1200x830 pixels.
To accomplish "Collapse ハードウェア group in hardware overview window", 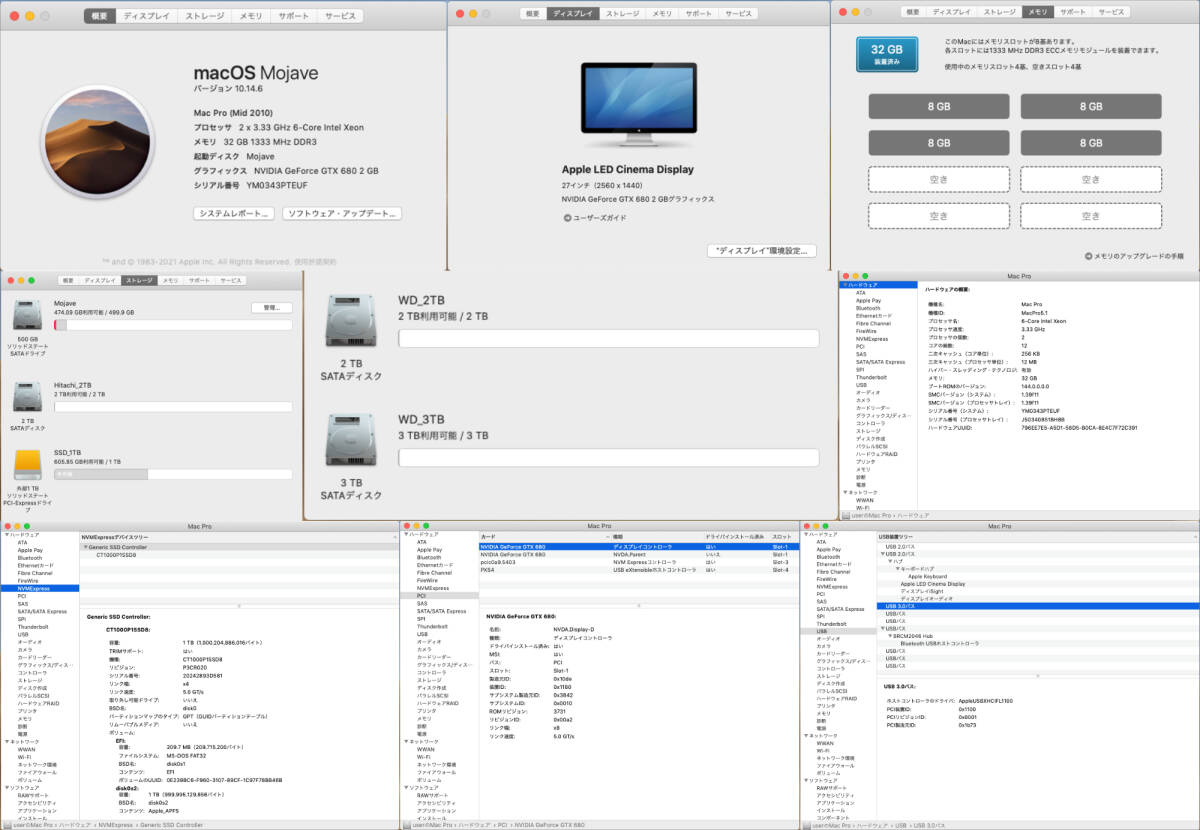I will [x=843, y=285].
